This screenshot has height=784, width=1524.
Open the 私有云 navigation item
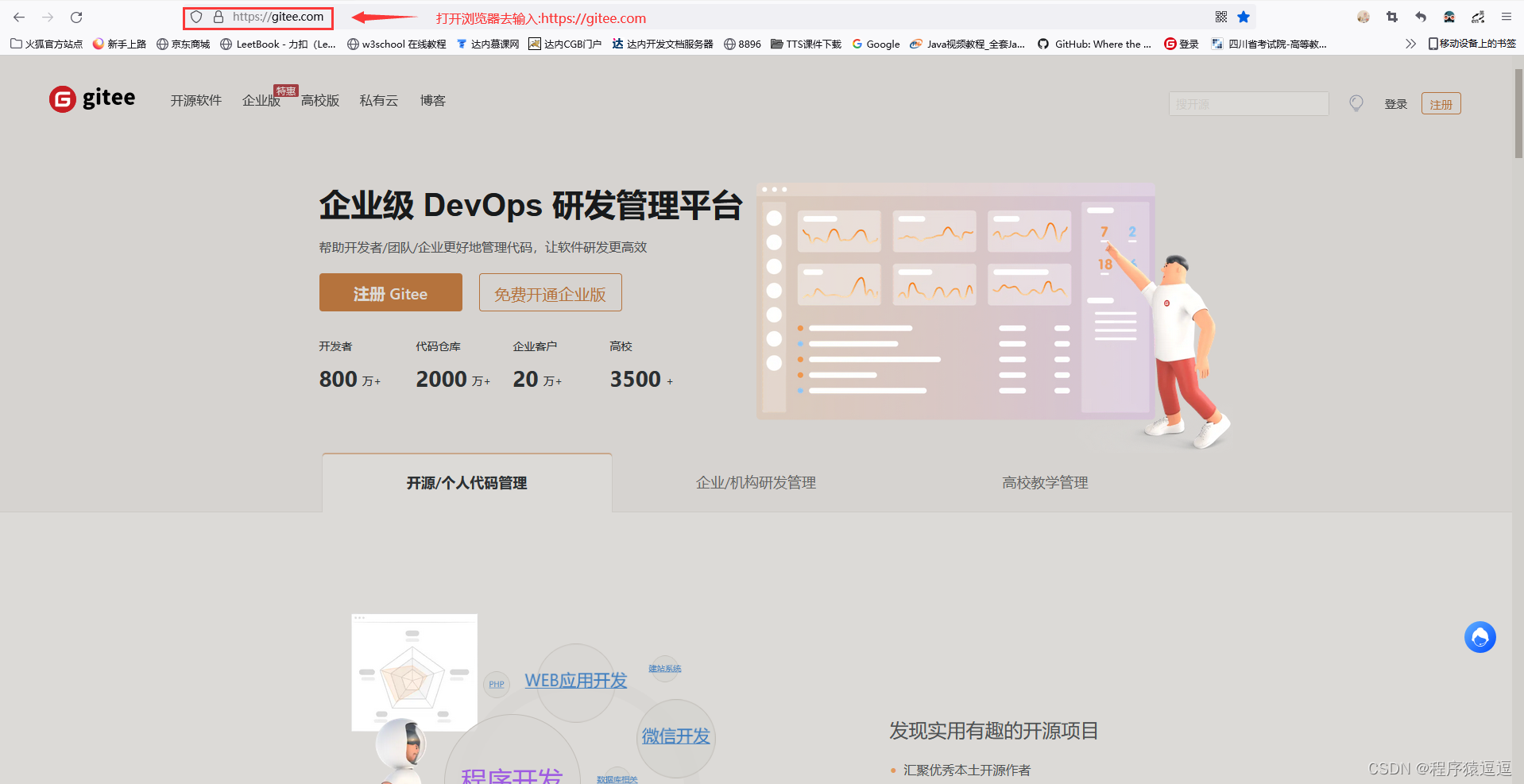click(x=378, y=100)
